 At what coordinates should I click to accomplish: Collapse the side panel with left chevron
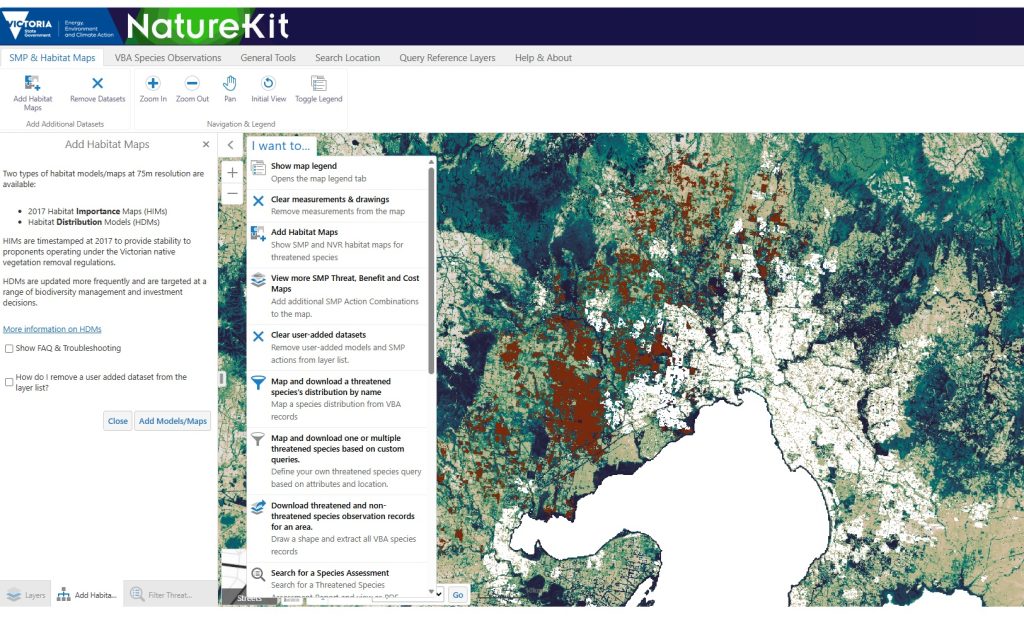[231, 145]
